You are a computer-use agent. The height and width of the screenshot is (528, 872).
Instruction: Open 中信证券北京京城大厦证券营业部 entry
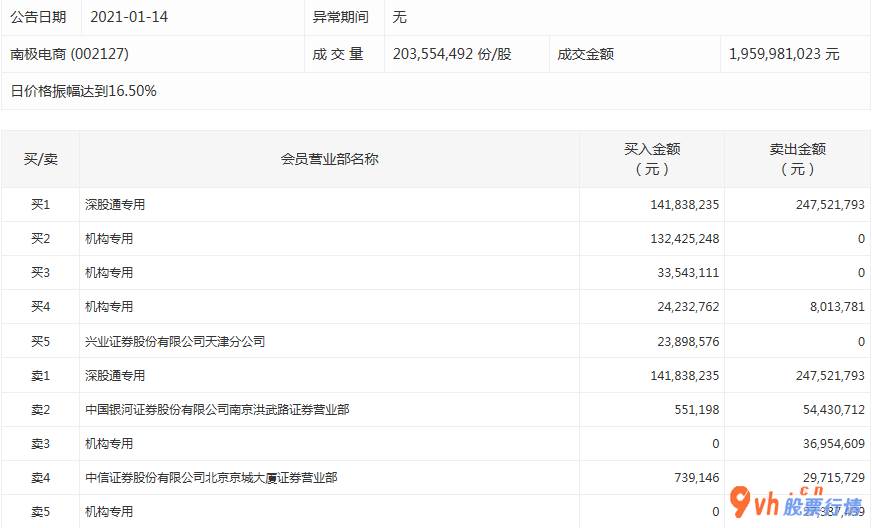(211, 478)
